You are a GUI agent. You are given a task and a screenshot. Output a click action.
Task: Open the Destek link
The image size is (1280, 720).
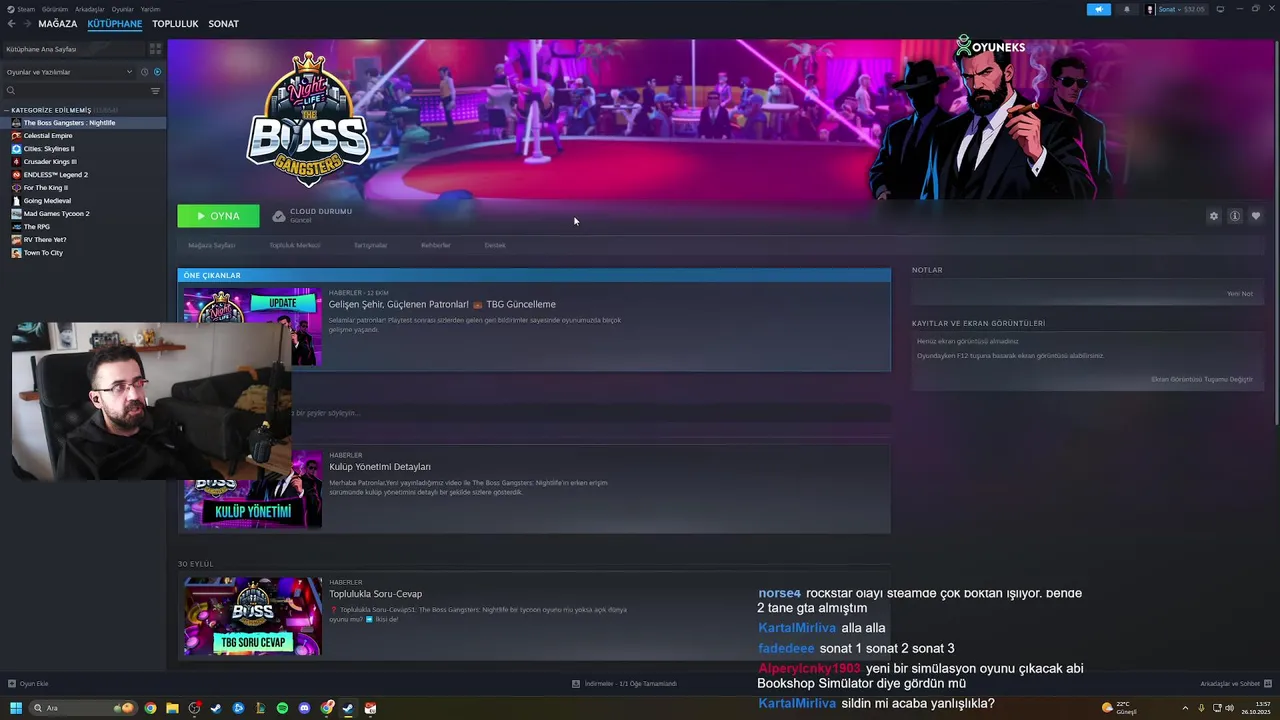click(495, 245)
